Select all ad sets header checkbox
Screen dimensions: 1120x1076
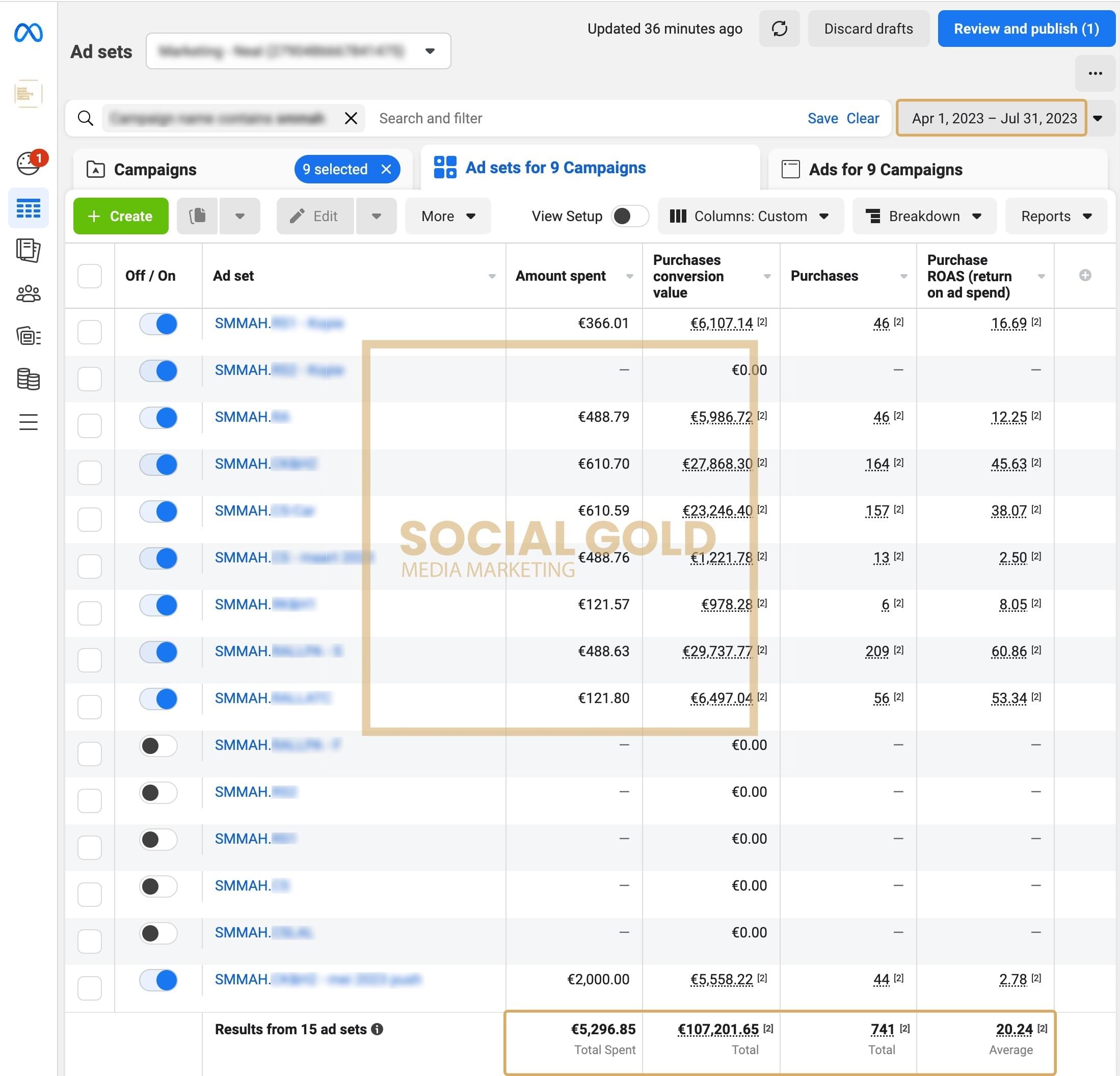[89, 276]
